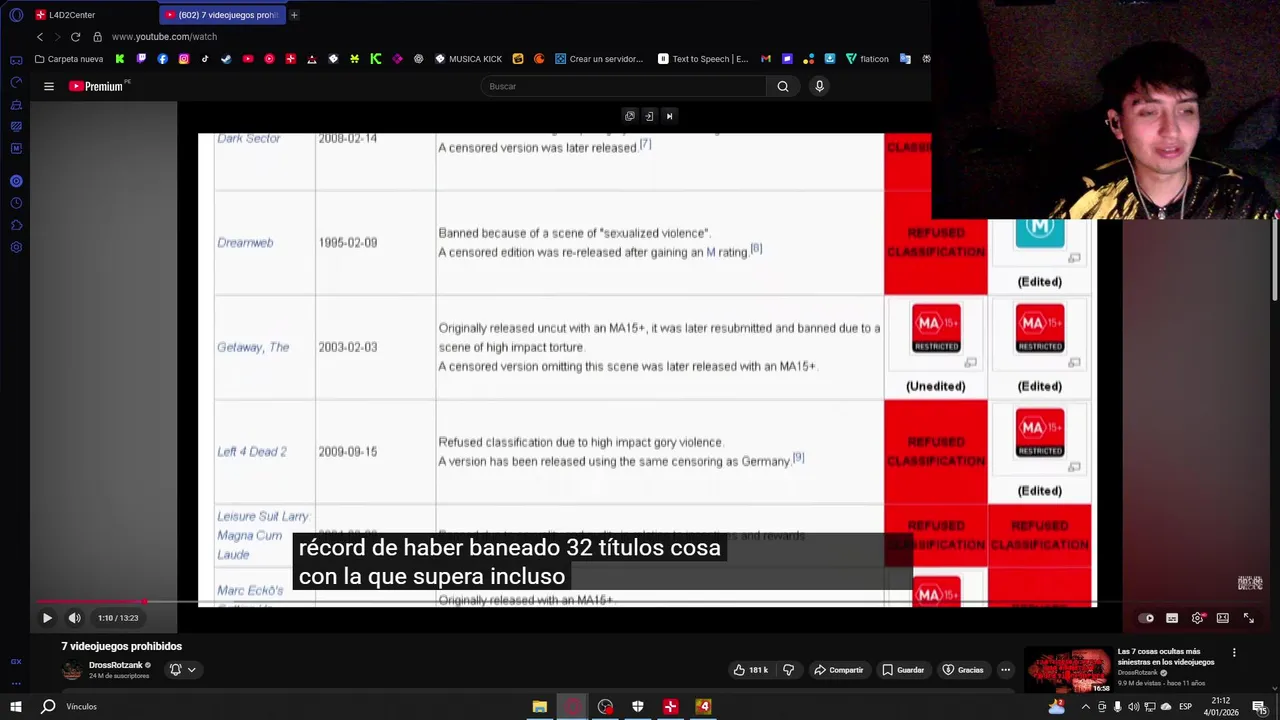Open the recommended video Las 7 cosas ocultas

coord(1166,656)
